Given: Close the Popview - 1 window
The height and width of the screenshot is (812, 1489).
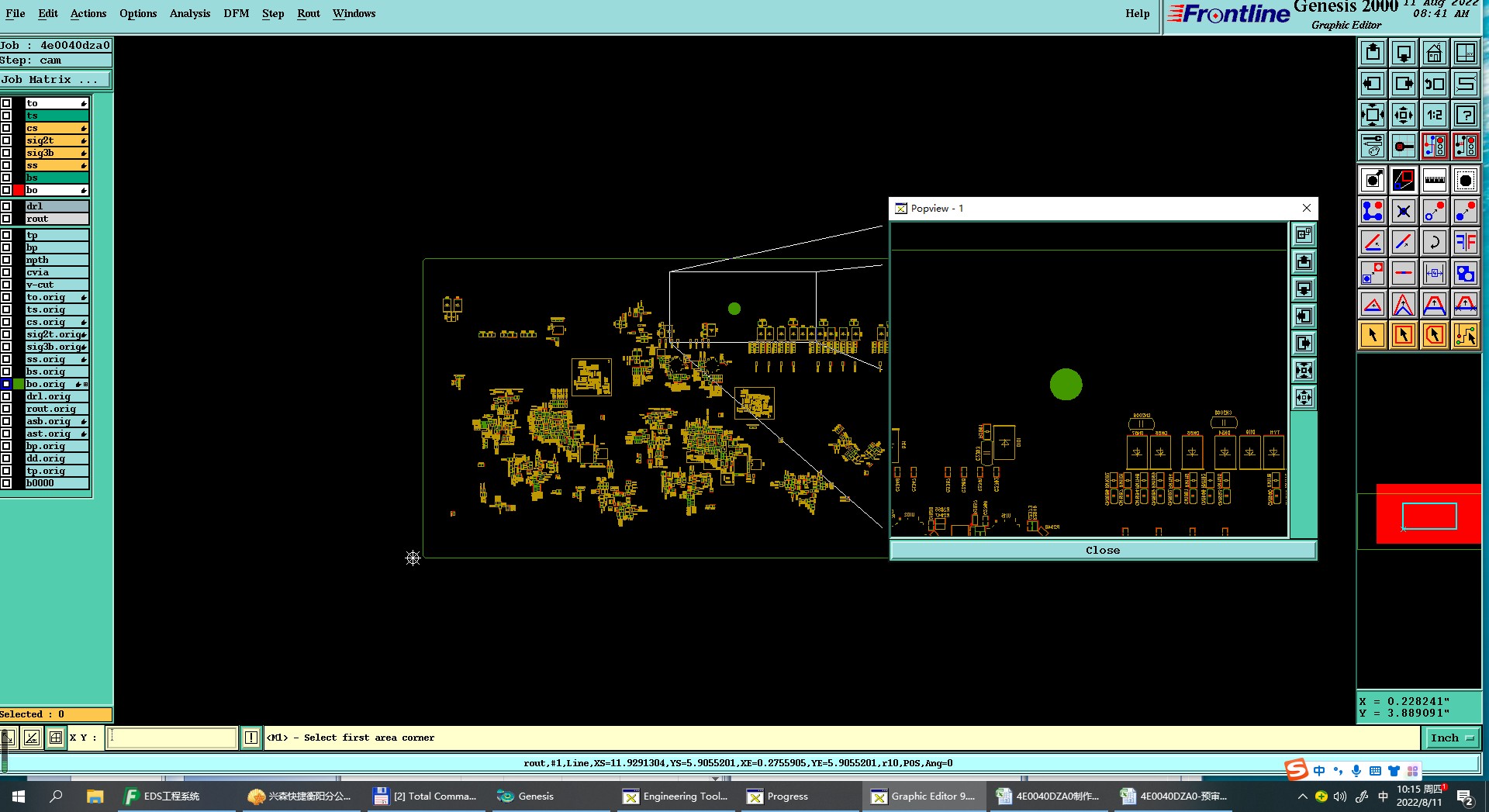Looking at the screenshot, I should [1307, 208].
